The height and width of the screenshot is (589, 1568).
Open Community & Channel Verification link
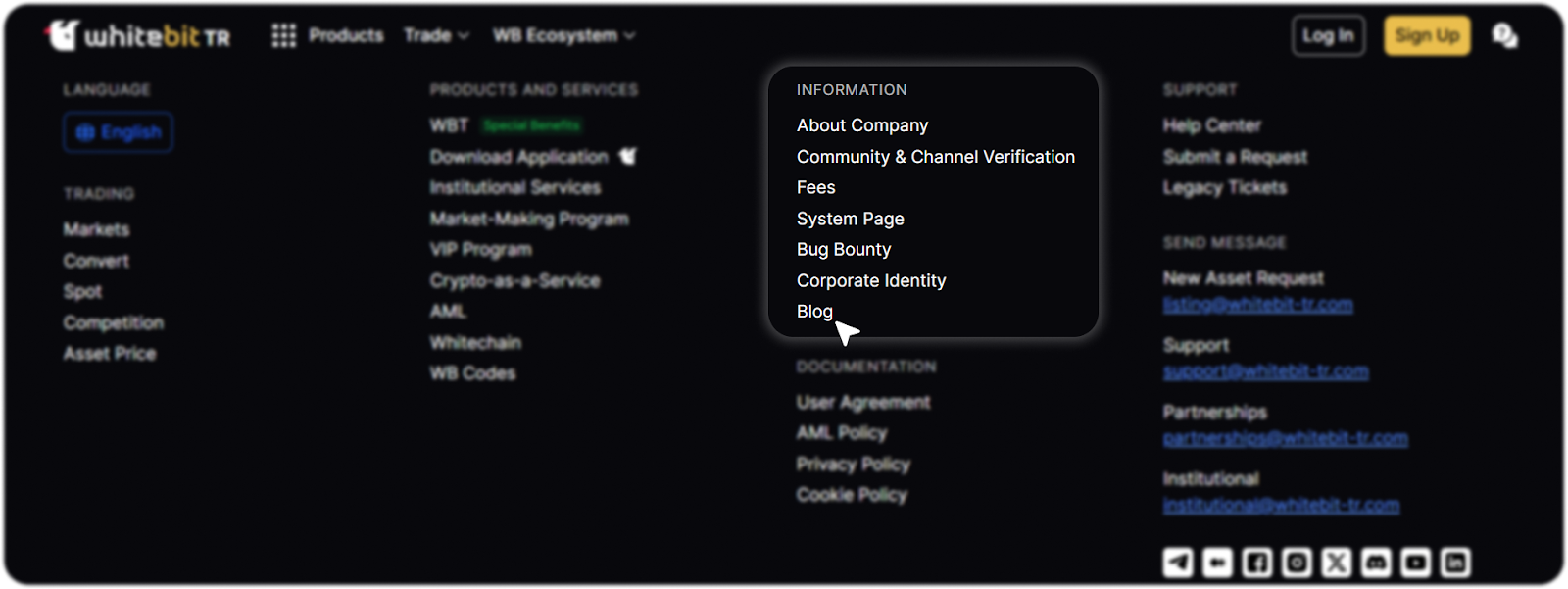pos(935,157)
